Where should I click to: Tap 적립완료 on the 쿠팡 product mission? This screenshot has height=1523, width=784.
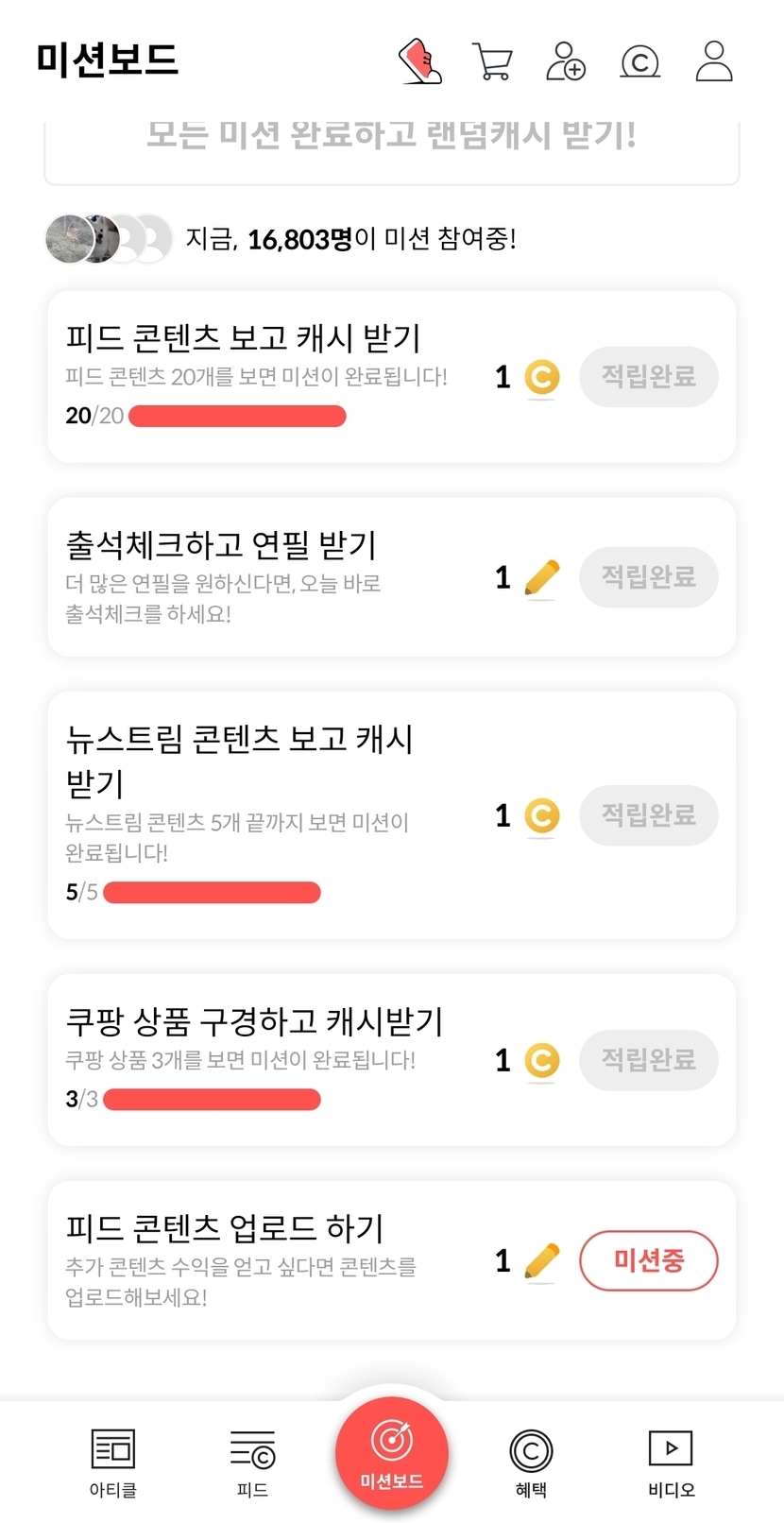[x=648, y=1060]
